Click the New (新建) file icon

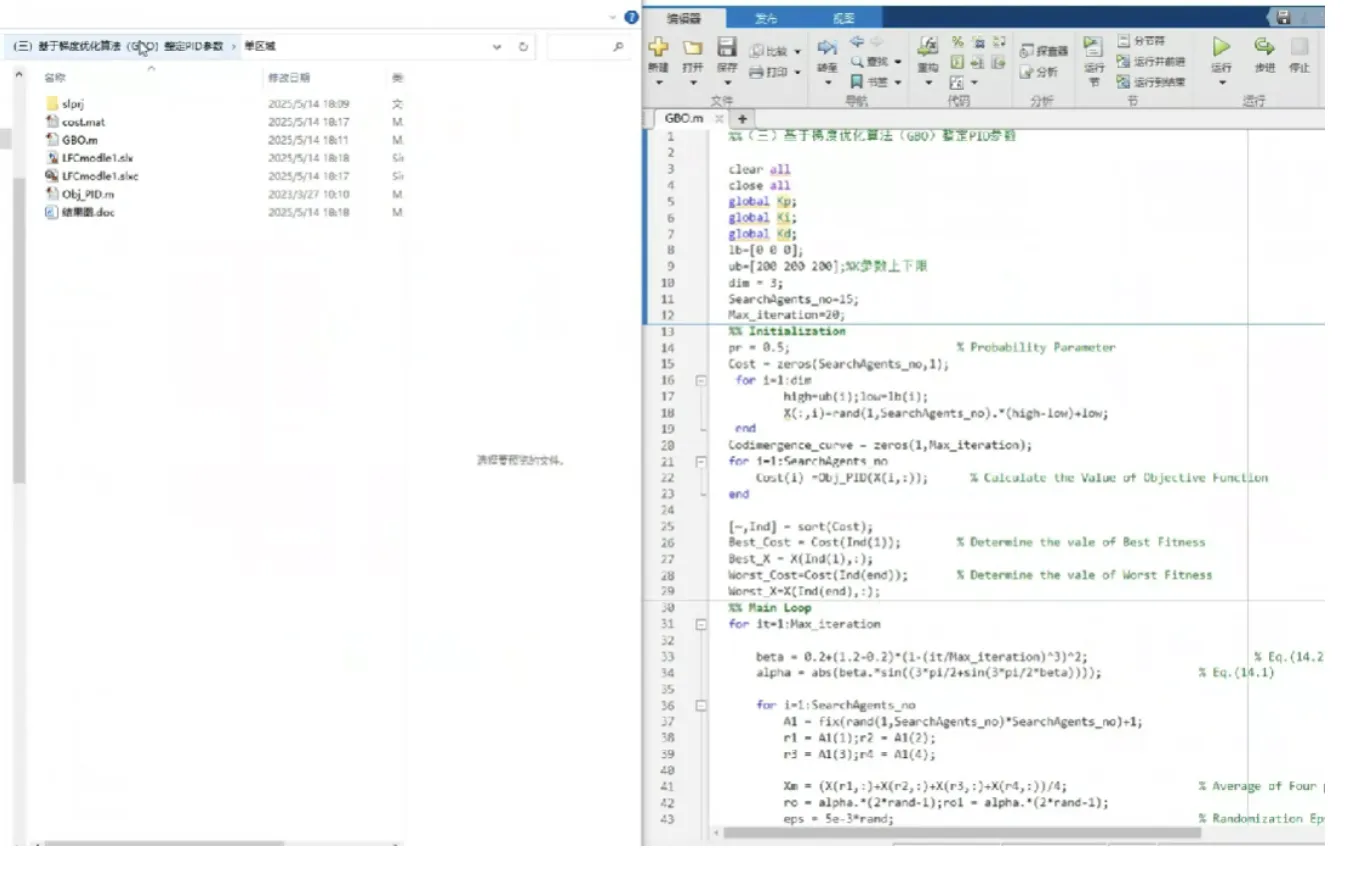pos(658,47)
